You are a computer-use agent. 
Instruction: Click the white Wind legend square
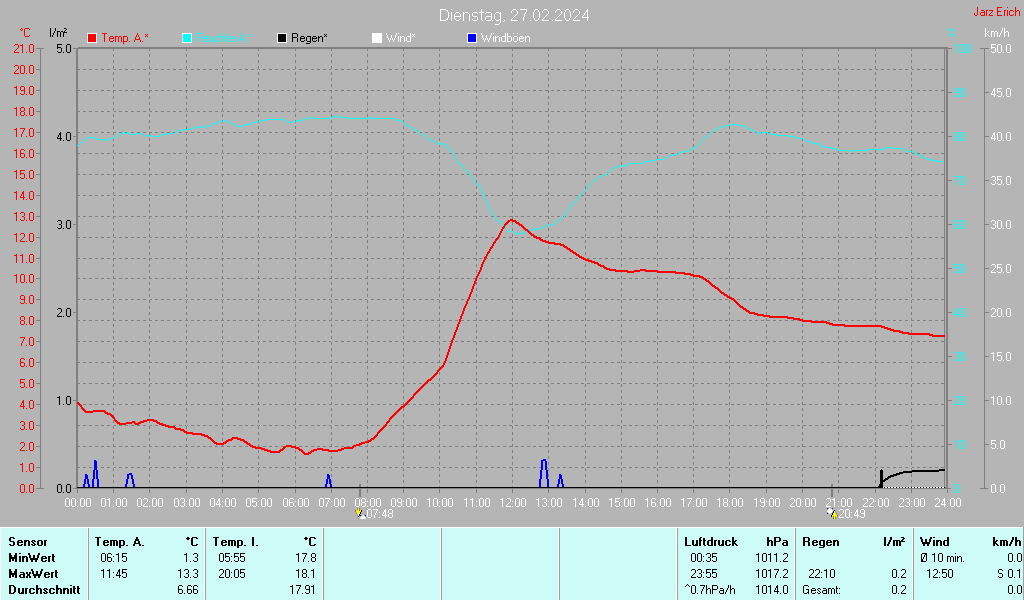(x=377, y=38)
